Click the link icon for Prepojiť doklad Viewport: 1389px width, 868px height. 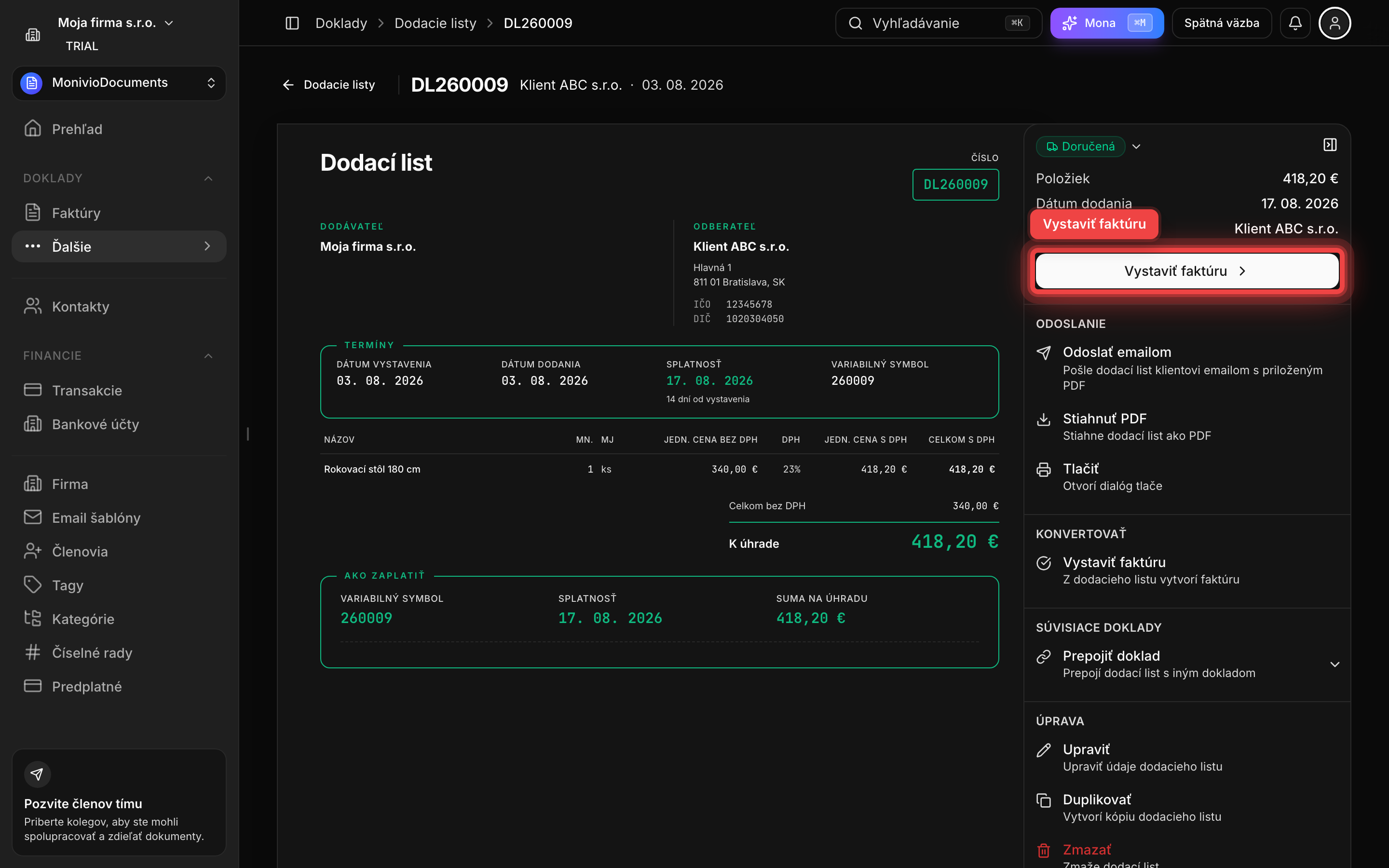(x=1044, y=656)
